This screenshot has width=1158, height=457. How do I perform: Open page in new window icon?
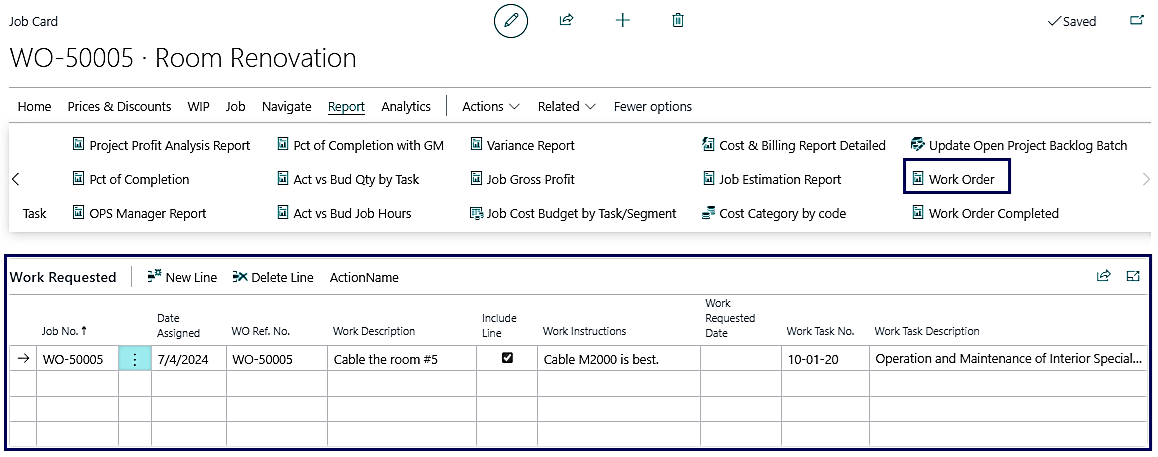click(1135, 20)
